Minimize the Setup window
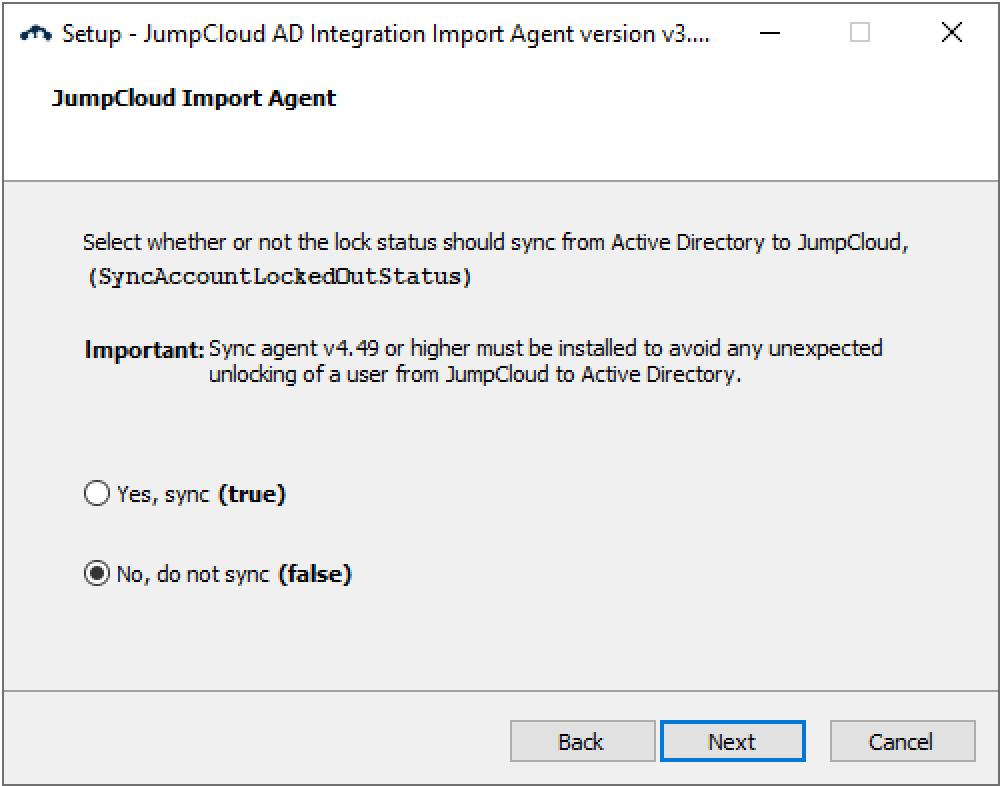Screen dimensions: 1000x786 point(769,33)
